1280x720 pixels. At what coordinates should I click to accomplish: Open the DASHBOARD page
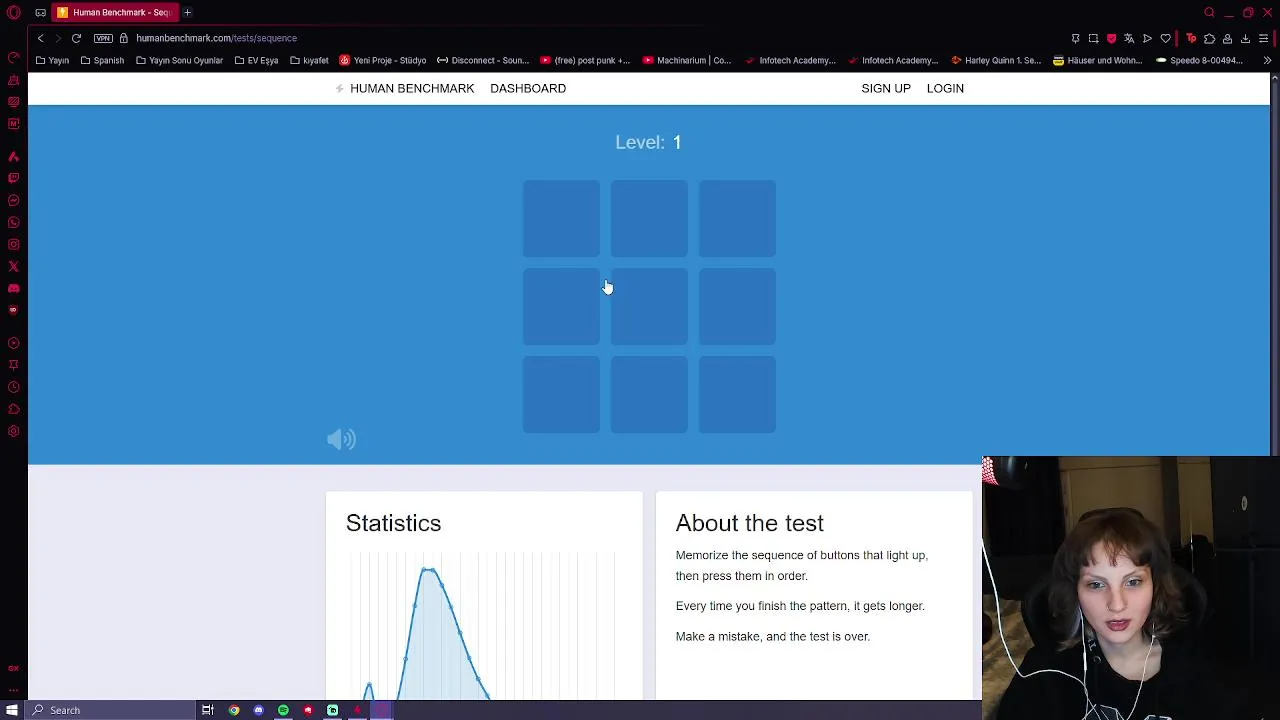click(528, 89)
